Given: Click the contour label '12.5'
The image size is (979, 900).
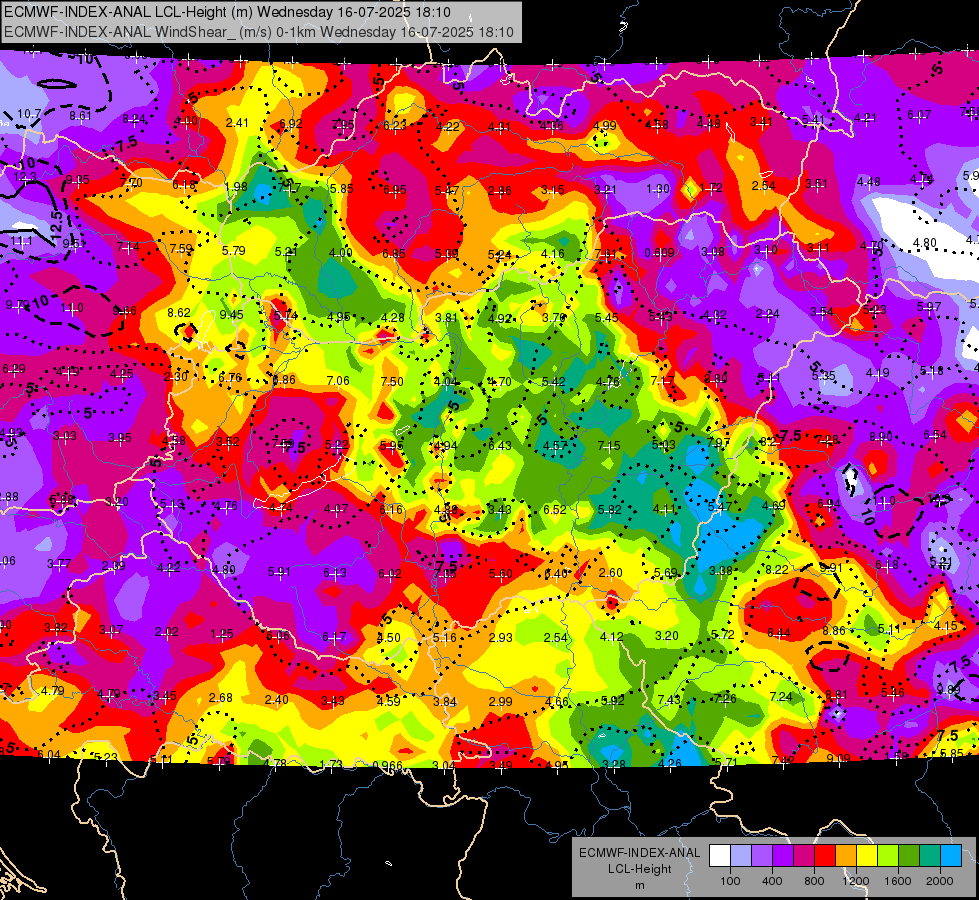Looking at the screenshot, I should point(56,224).
